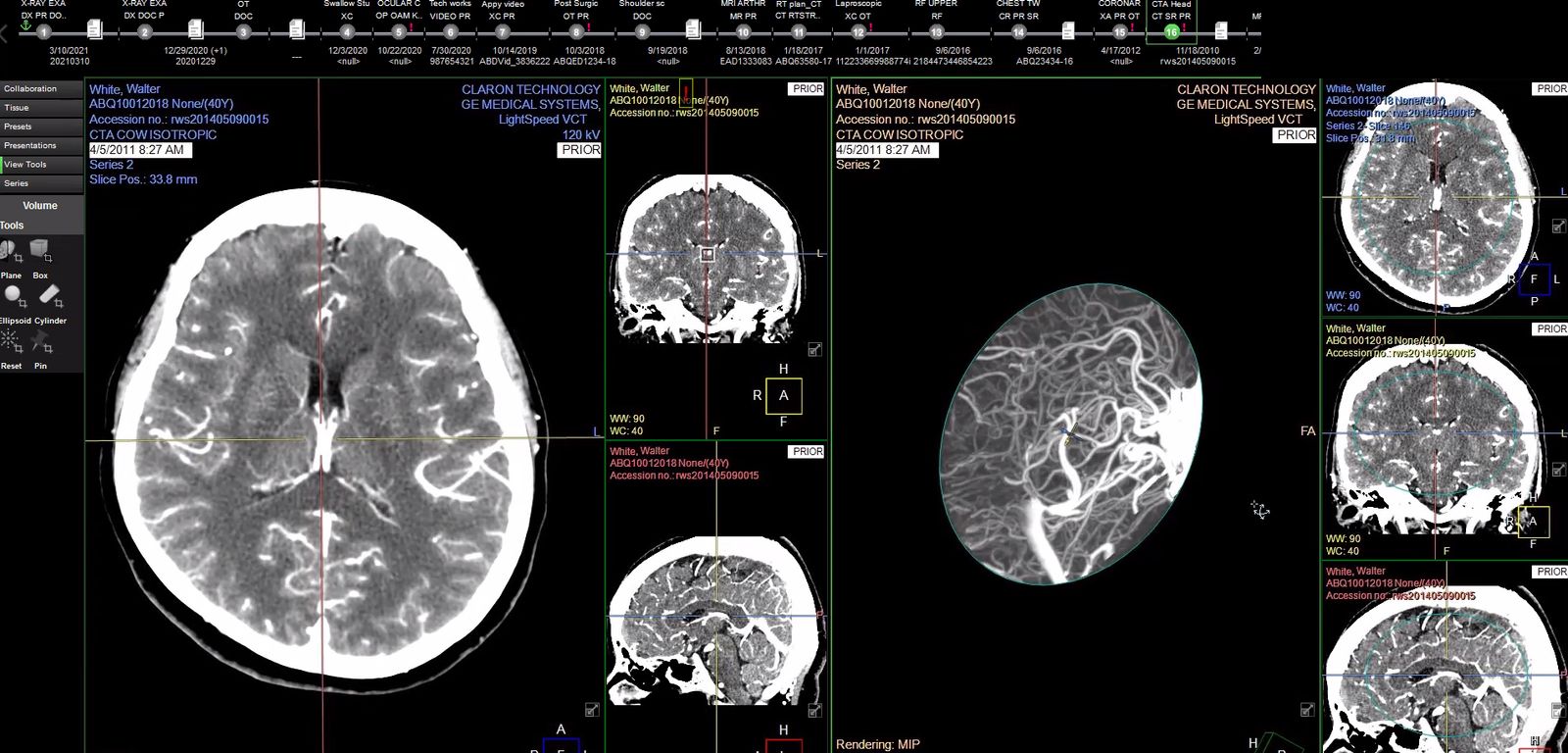Click maximize icon in right-column axial thumbnail

click(x=1558, y=226)
